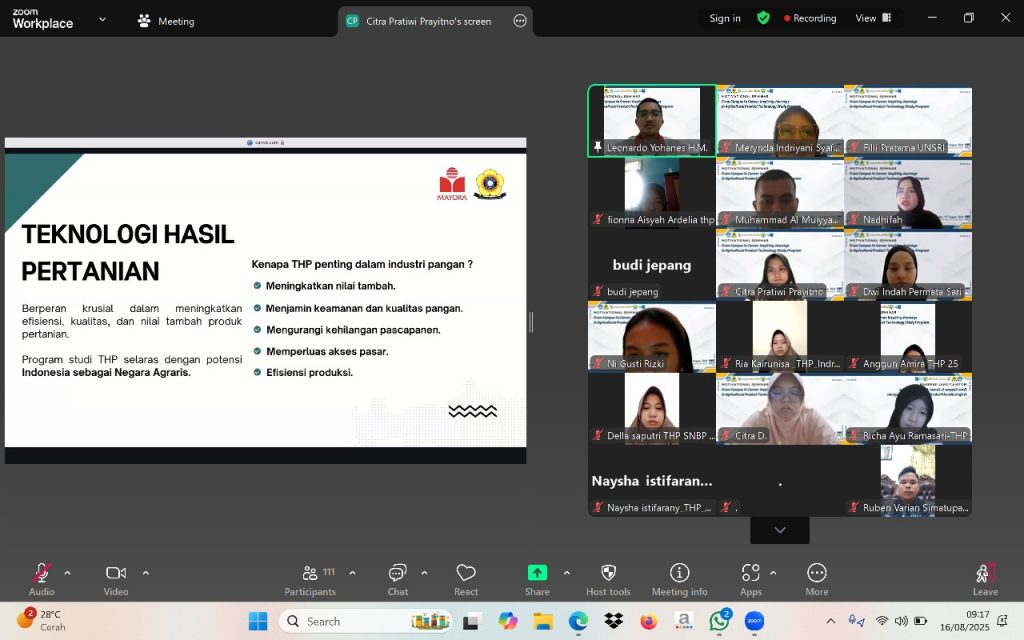This screenshot has width=1024, height=640.
Task: Expand the video options arrow
Action: point(146,573)
